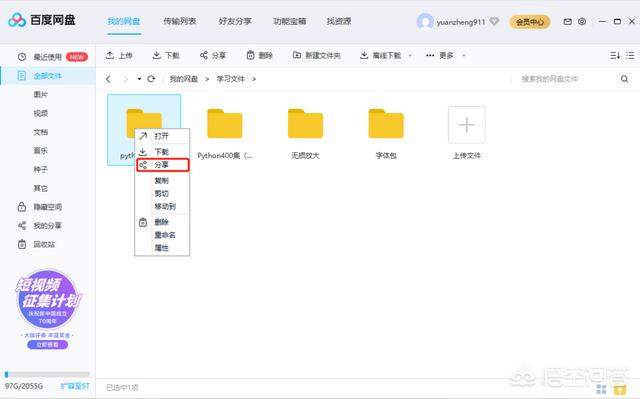Open 最近使用 in the sidebar
Viewport: 640px width, 399px height.
[x=48, y=57]
